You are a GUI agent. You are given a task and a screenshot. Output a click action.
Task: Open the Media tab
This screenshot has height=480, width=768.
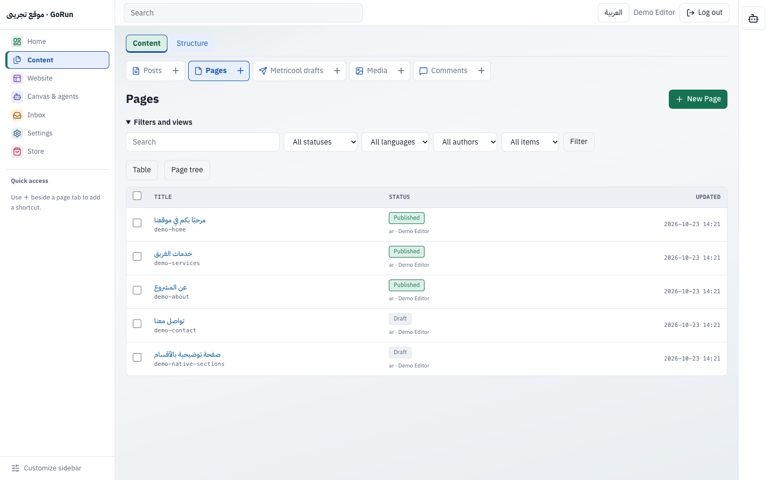pyautogui.click(x=372, y=71)
